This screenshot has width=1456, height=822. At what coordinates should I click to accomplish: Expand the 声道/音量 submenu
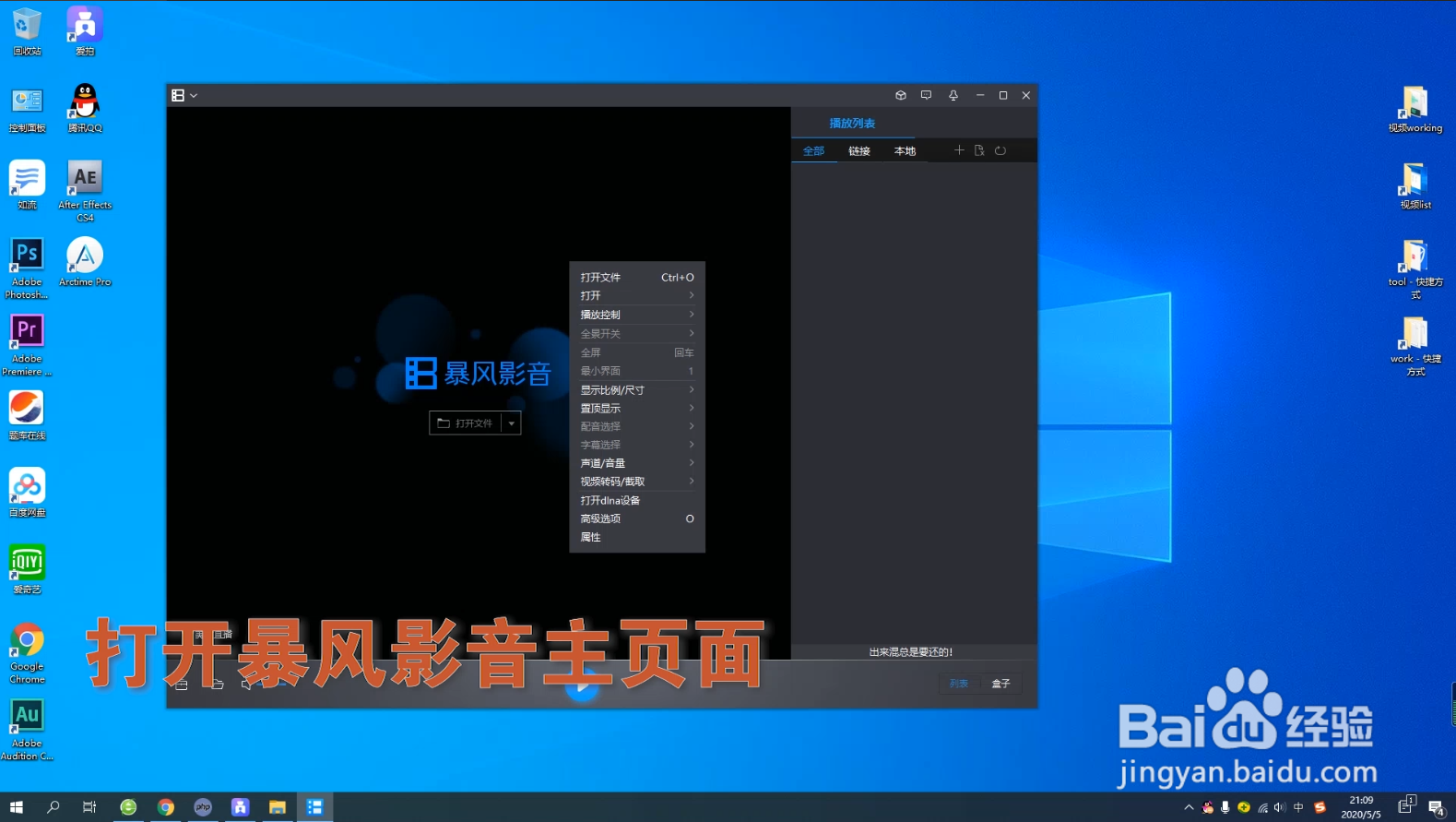637,463
